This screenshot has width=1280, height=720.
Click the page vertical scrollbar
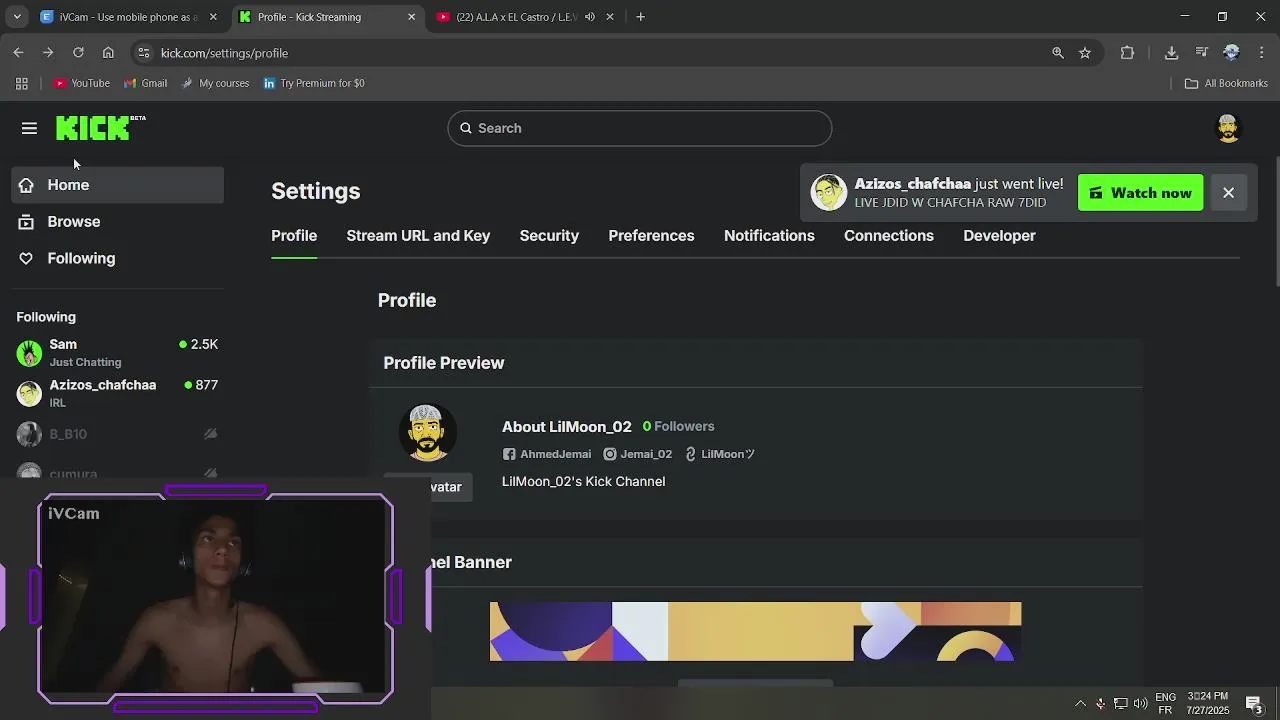[x=1276, y=222]
